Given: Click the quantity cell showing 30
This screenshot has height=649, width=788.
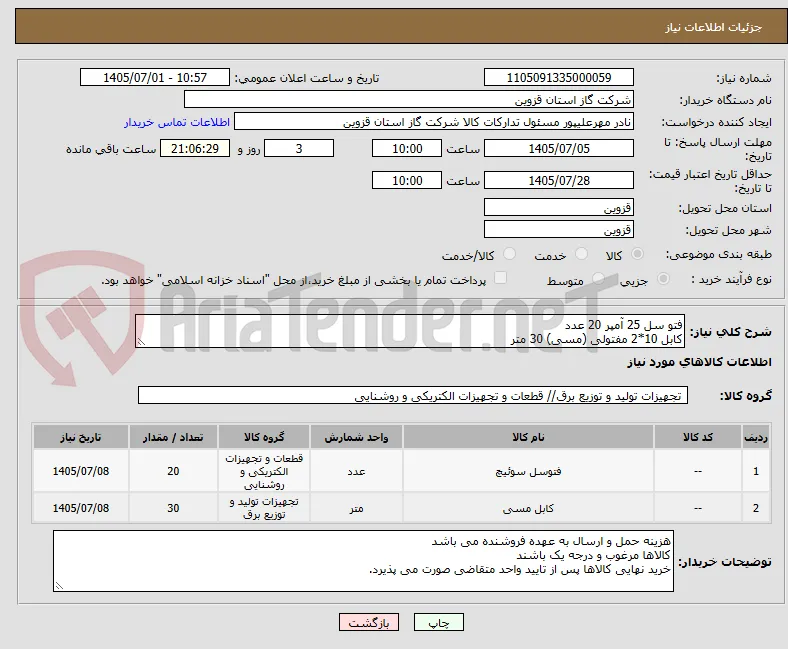Looking at the screenshot, I should 173,508.
